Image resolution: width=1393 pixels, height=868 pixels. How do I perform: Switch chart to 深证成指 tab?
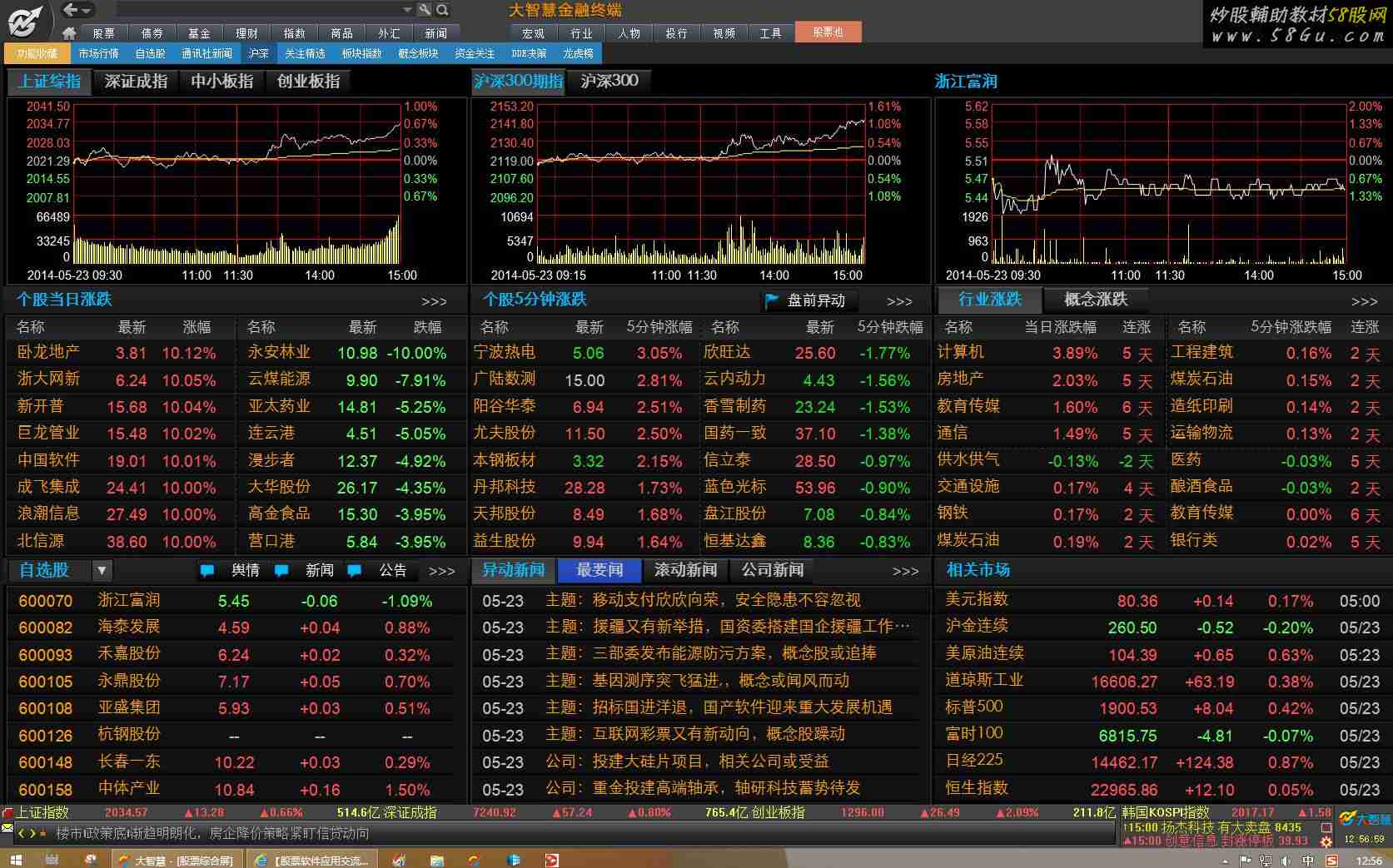point(136,81)
